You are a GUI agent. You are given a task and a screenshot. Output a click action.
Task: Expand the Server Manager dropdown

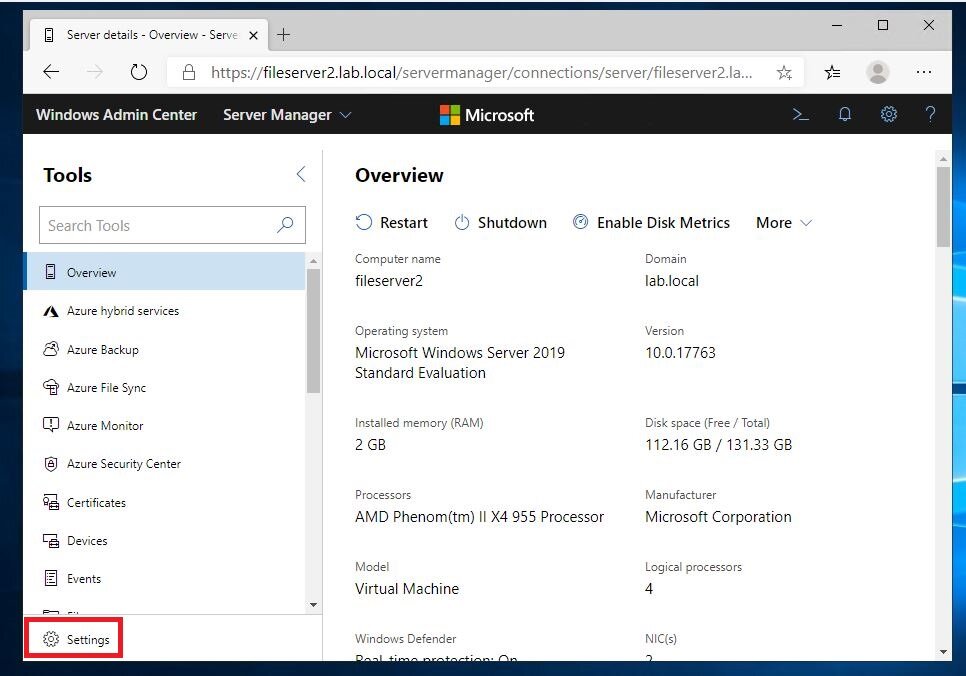click(x=287, y=115)
